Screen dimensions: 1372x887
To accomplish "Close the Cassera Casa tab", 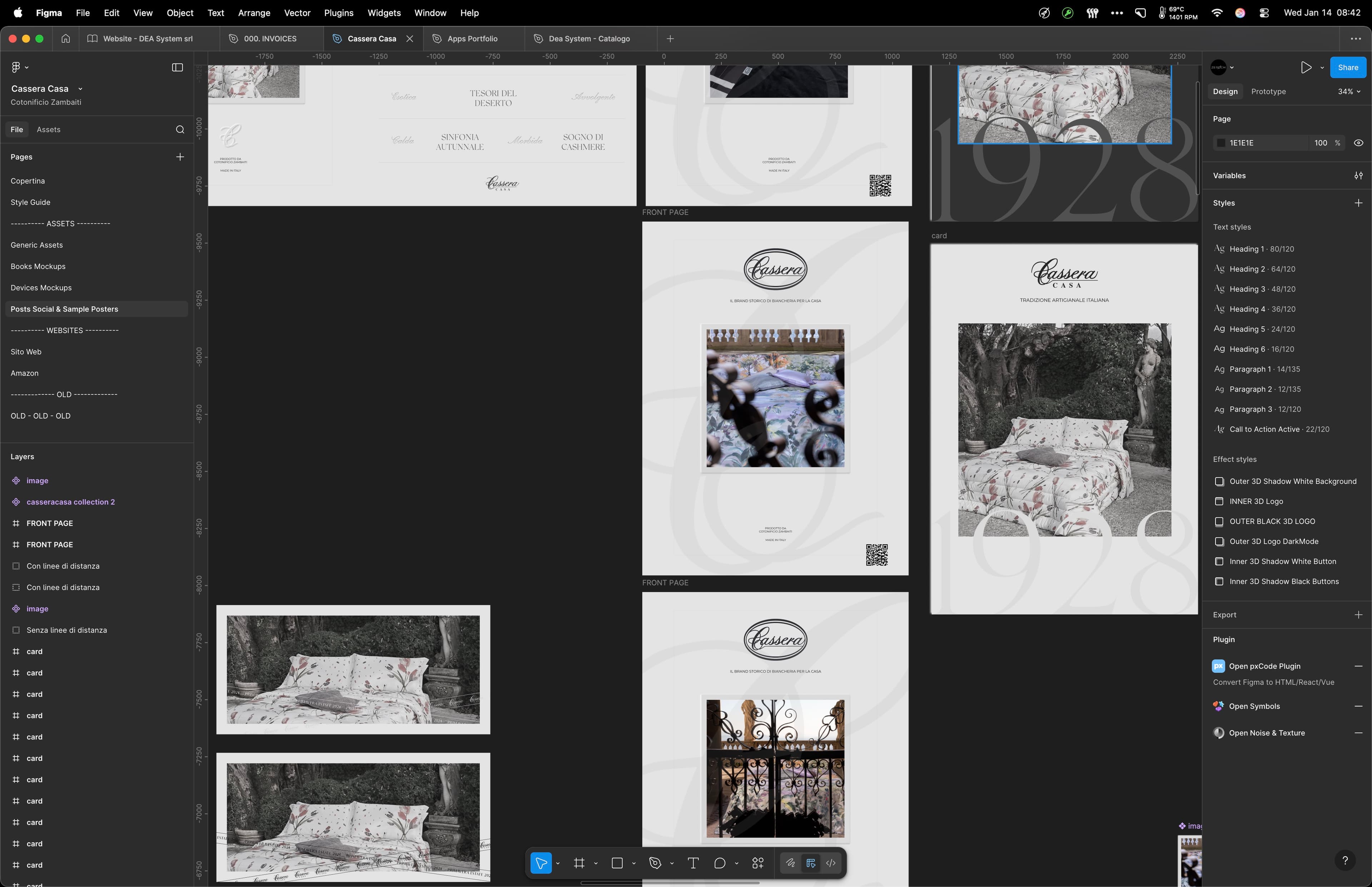I will (409, 39).
